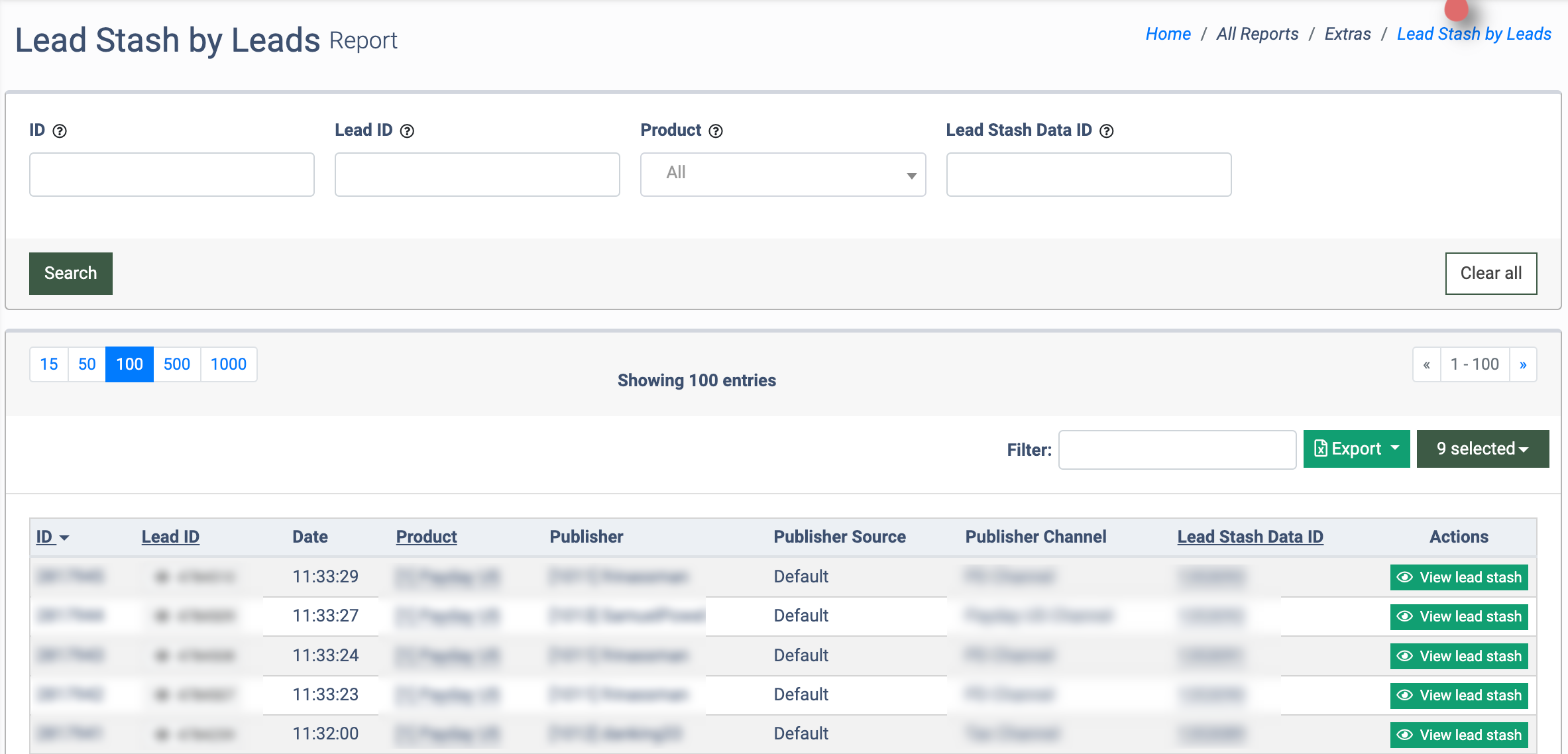Show 1000 entries per page
The width and height of the screenshot is (1568, 754).
[228, 364]
